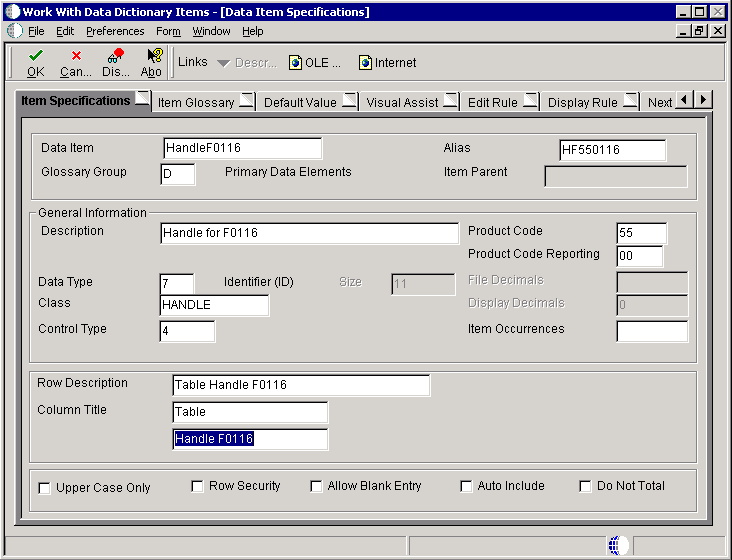The height and width of the screenshot is (560, 732).
Task: Click the Links toolbar label
Action: click(x=192, y=62)
